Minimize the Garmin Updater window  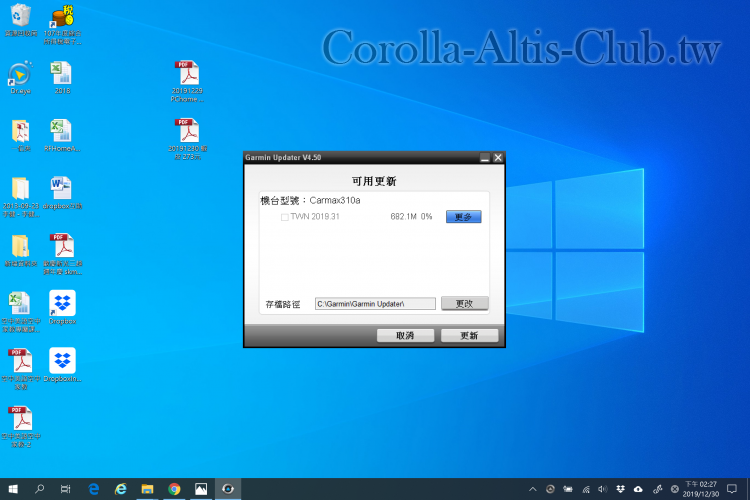tap(484, 158)
